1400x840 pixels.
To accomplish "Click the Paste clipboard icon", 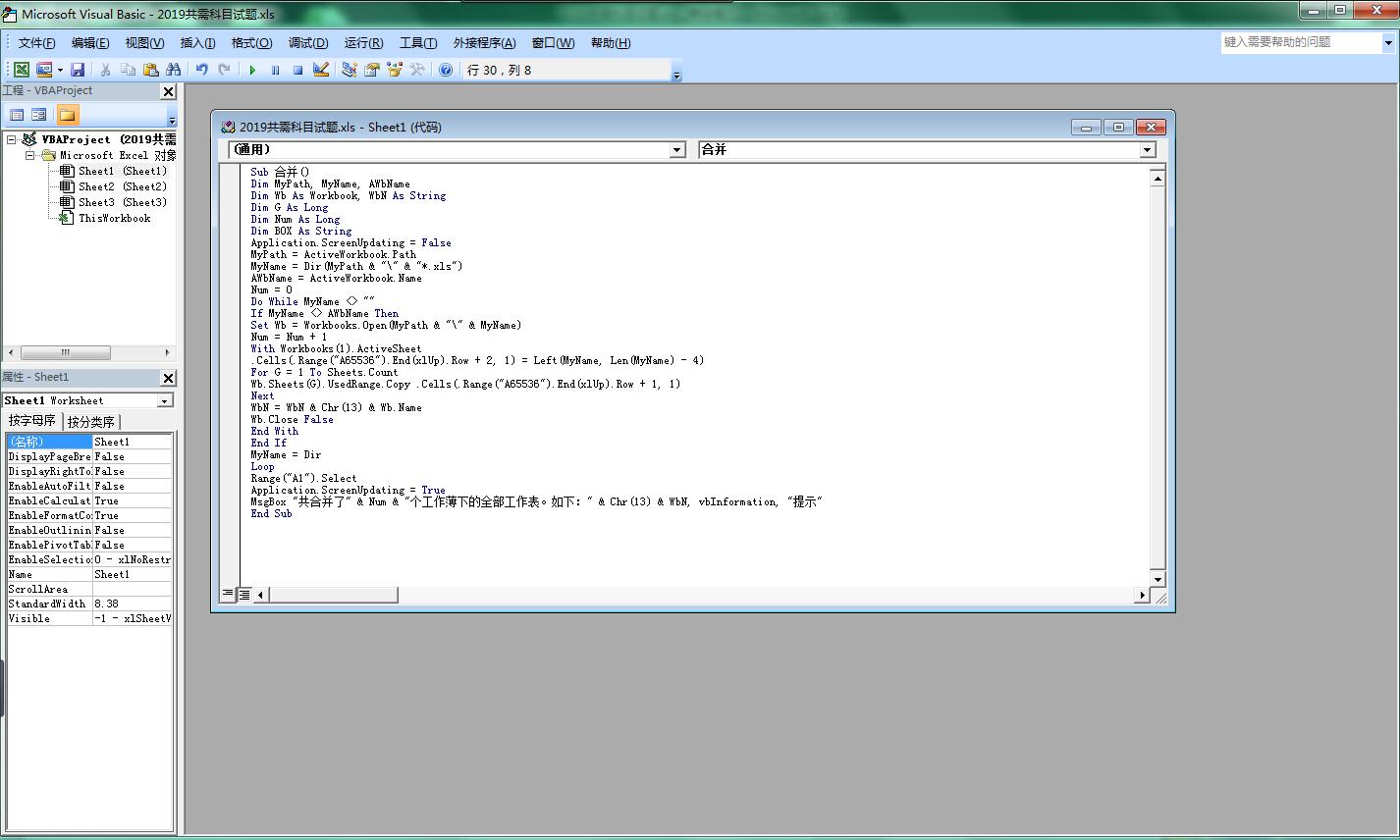I will click(x=151, y=70).
